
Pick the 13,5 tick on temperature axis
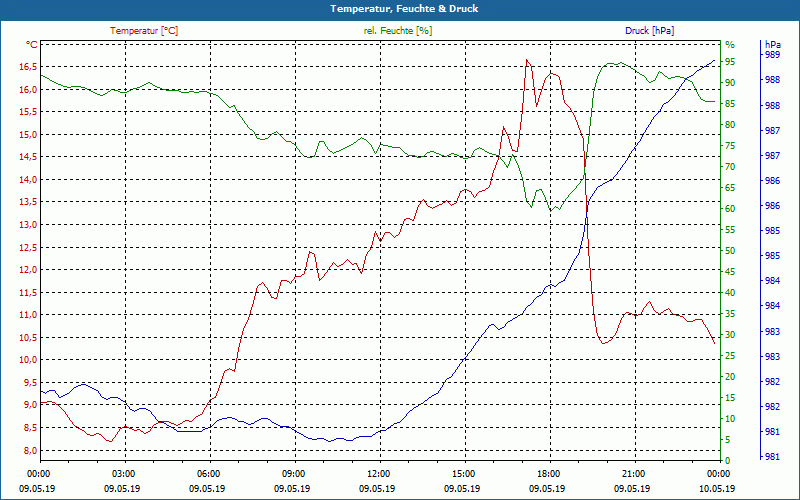click(28, 202)
